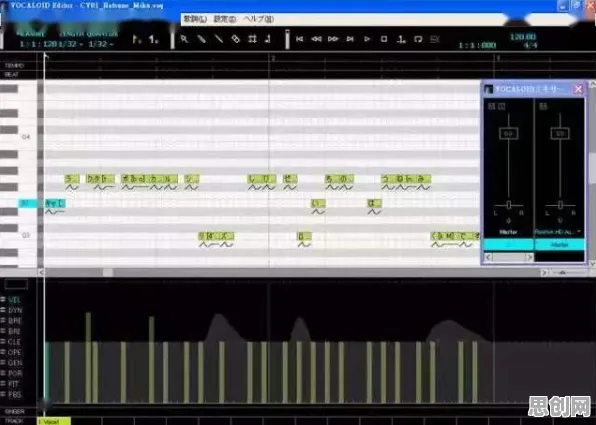Click the mixer horizontal scrollbar right arrow

point(529,257)
